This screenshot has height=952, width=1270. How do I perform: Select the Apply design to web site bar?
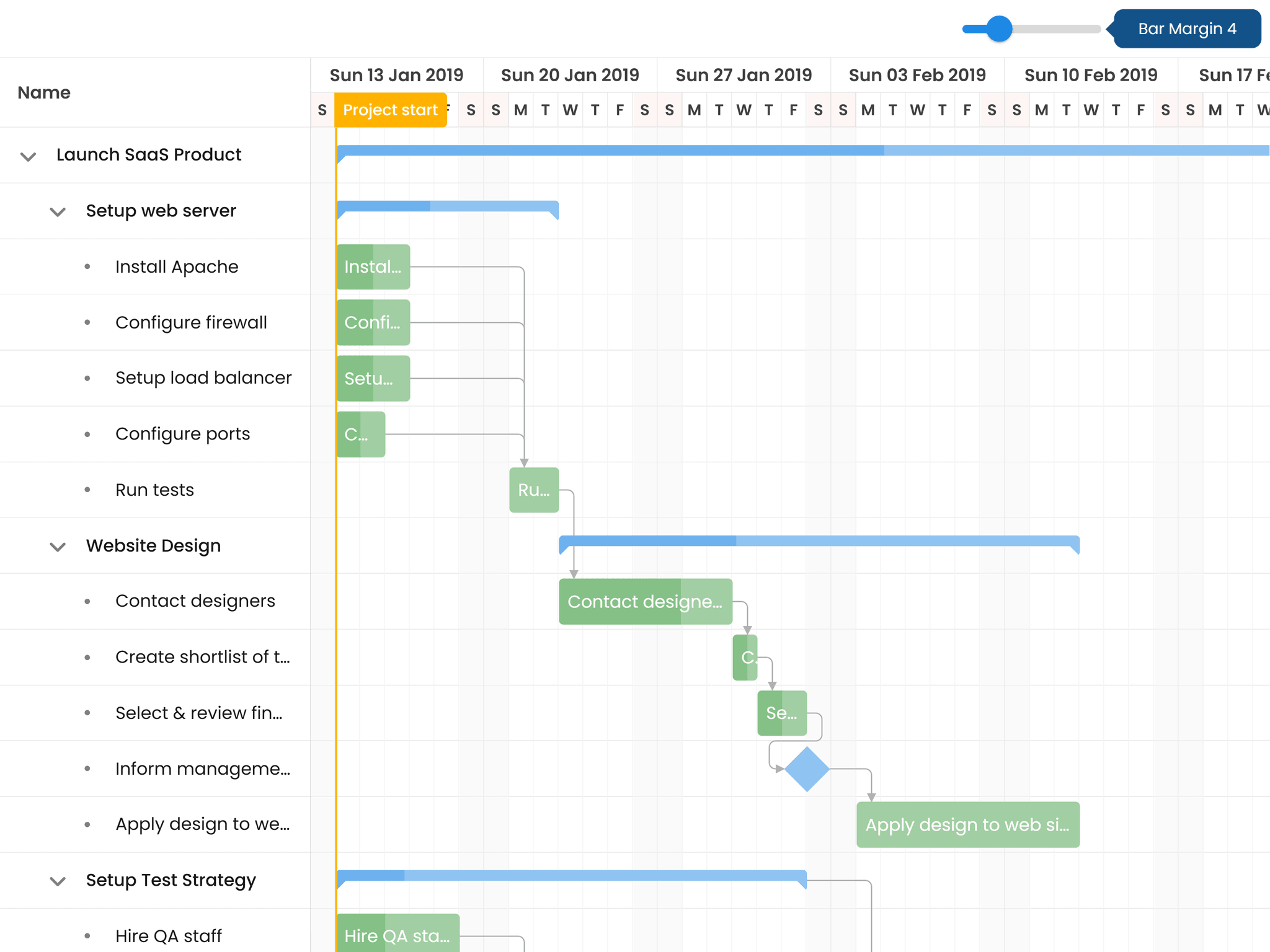pyautogui.click(x=967, y=824)
